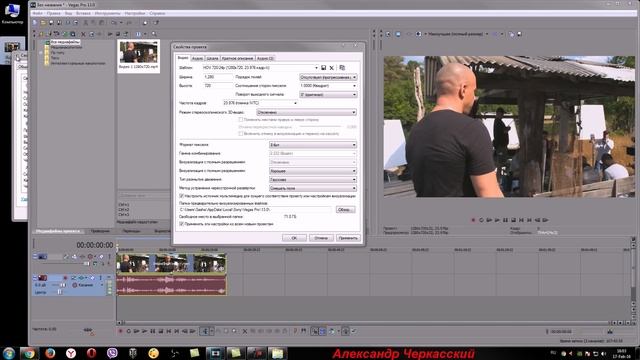Click Go to end in preview transport
This screenshot has width=640, height=360.
tap(529, 220)
